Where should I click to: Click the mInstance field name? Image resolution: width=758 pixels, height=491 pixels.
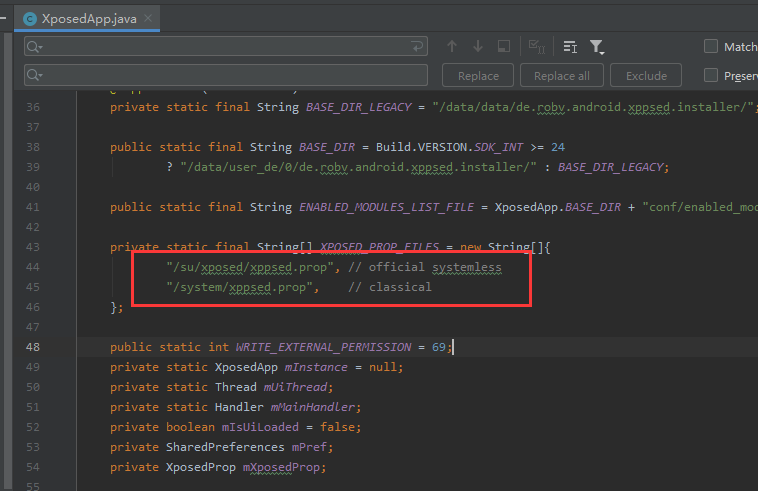(316, 367)
